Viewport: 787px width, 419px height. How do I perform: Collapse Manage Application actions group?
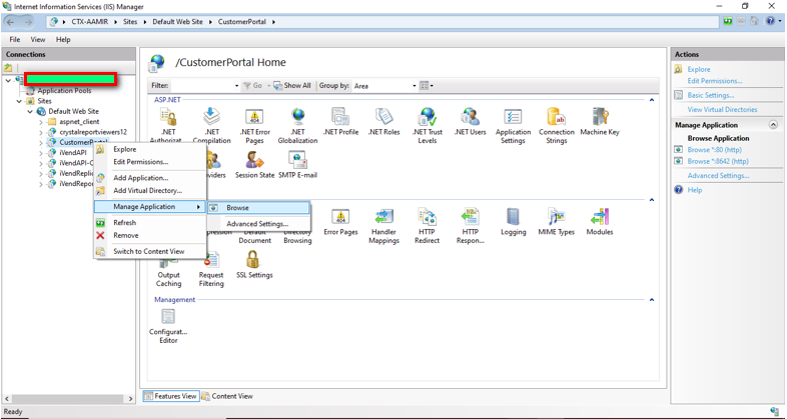pyautogui.click(x=773, y=124)
